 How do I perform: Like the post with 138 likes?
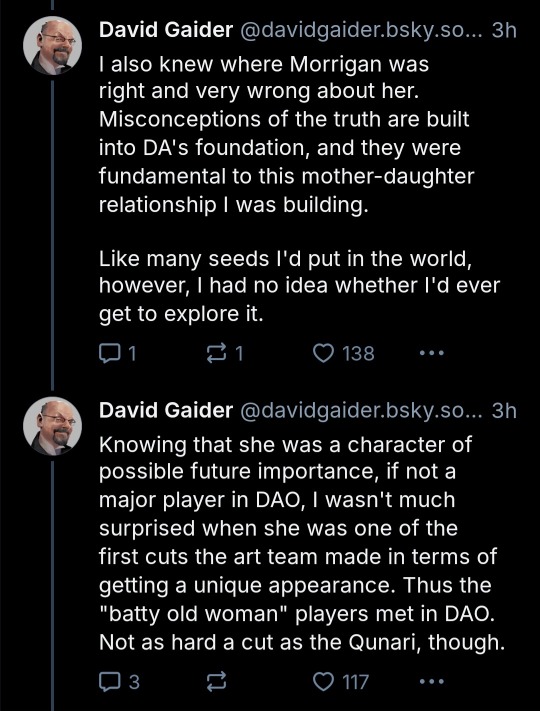344,353
